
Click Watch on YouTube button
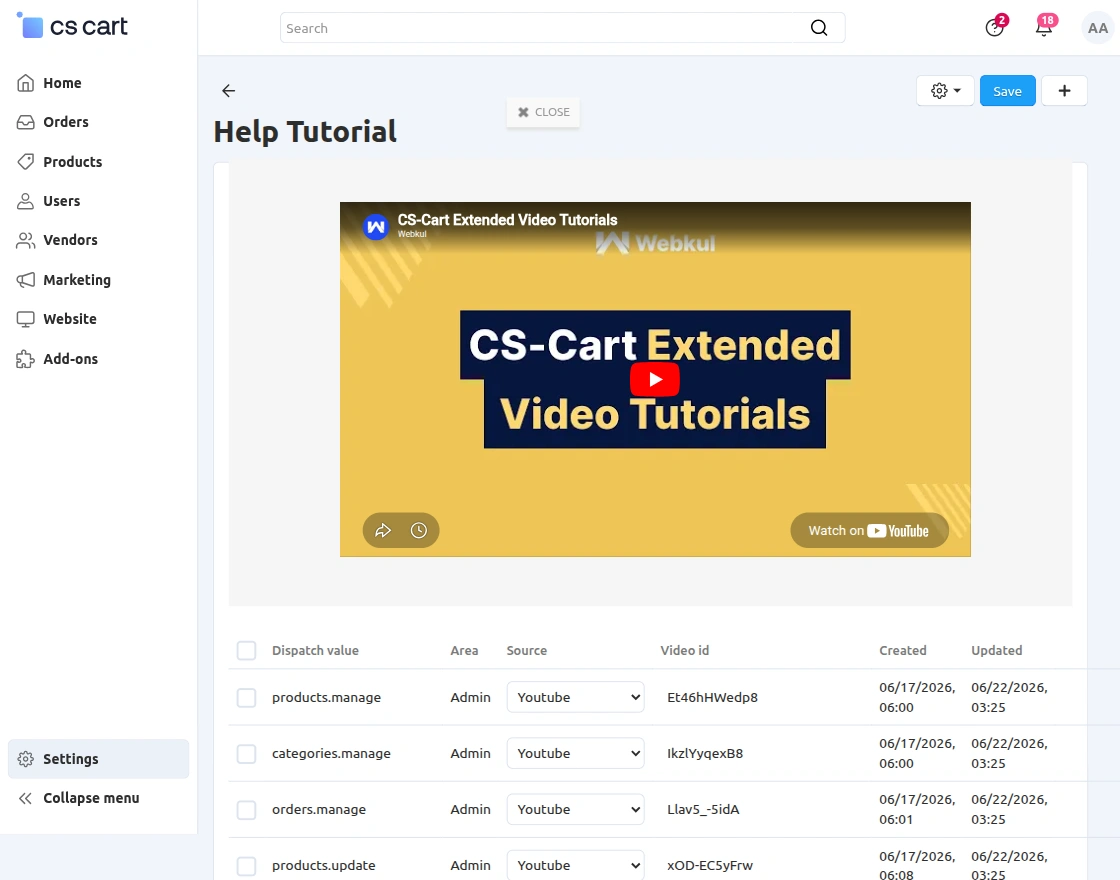click(x=869, y=530)
